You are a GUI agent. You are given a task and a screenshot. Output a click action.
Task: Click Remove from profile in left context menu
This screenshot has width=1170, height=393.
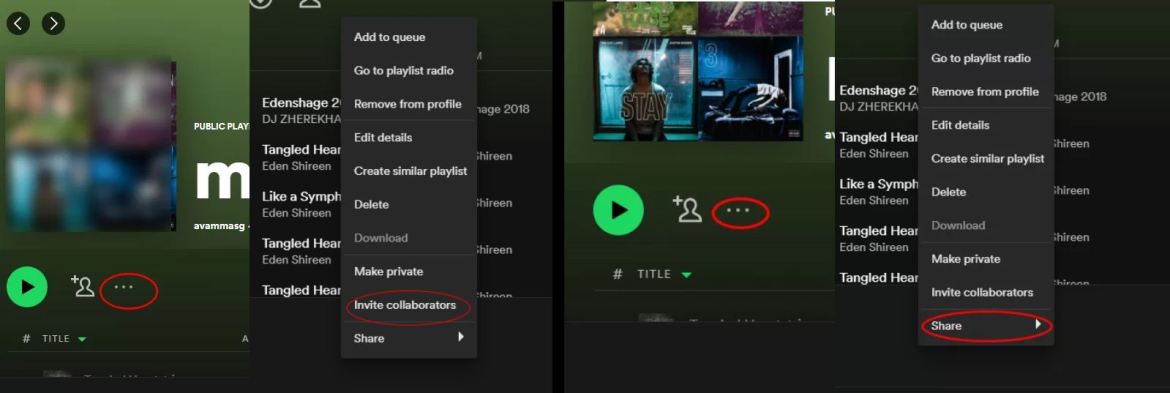(408, 104)
